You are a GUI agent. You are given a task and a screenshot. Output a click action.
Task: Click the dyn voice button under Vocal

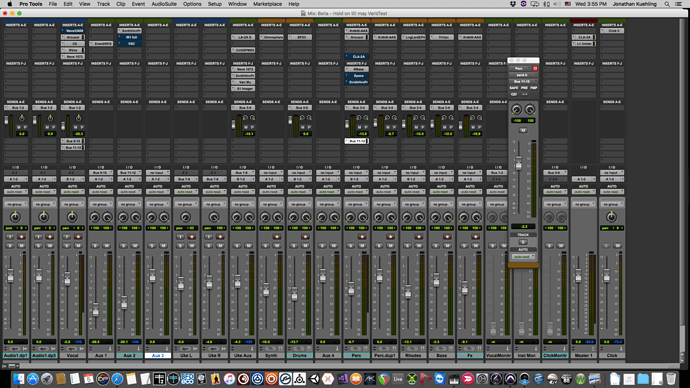pyautogui.click(x=71, y=349)
